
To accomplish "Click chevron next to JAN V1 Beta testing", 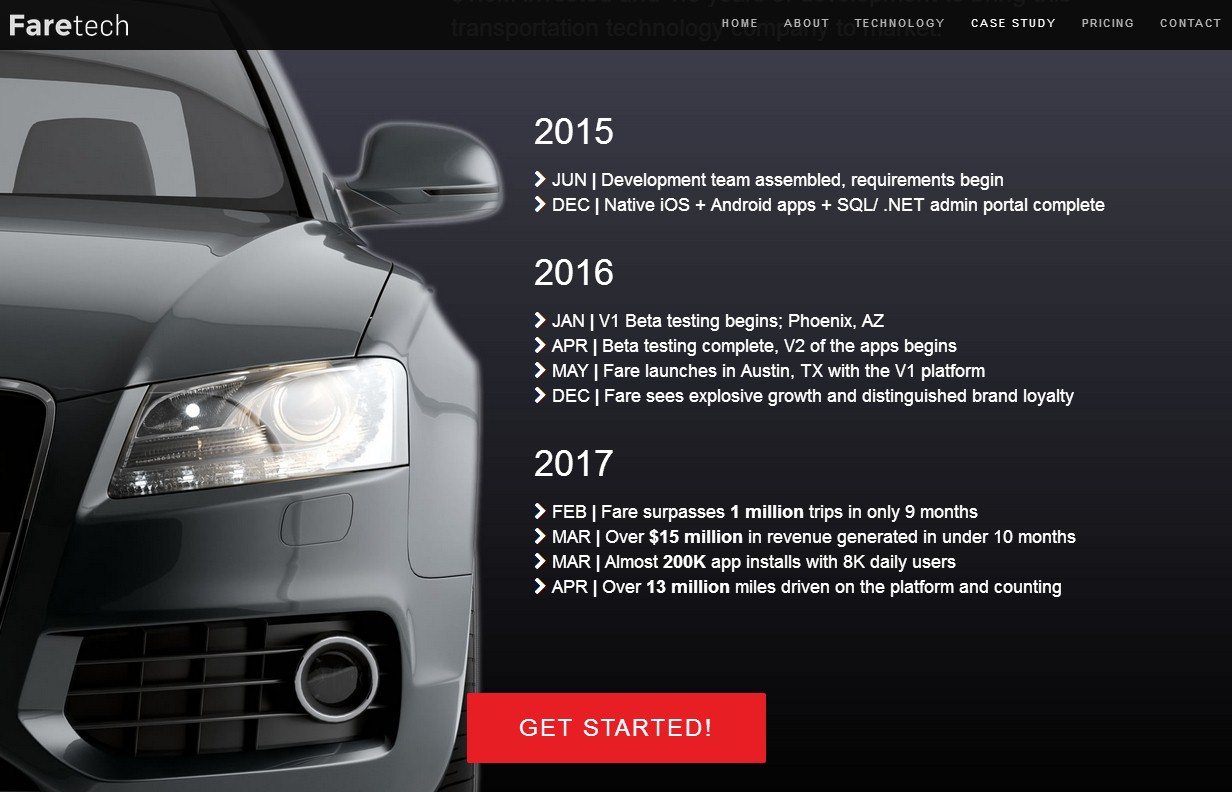I will click(x=540, y=321).
